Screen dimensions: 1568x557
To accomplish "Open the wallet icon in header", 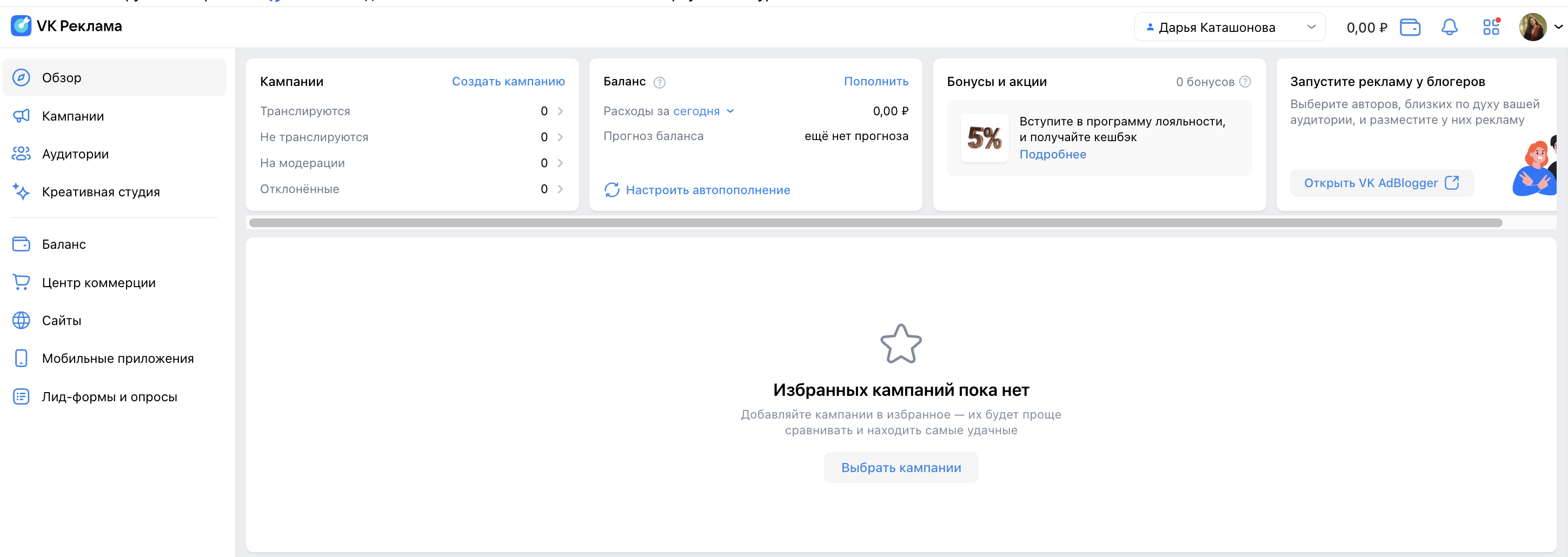I will 1410,28.
